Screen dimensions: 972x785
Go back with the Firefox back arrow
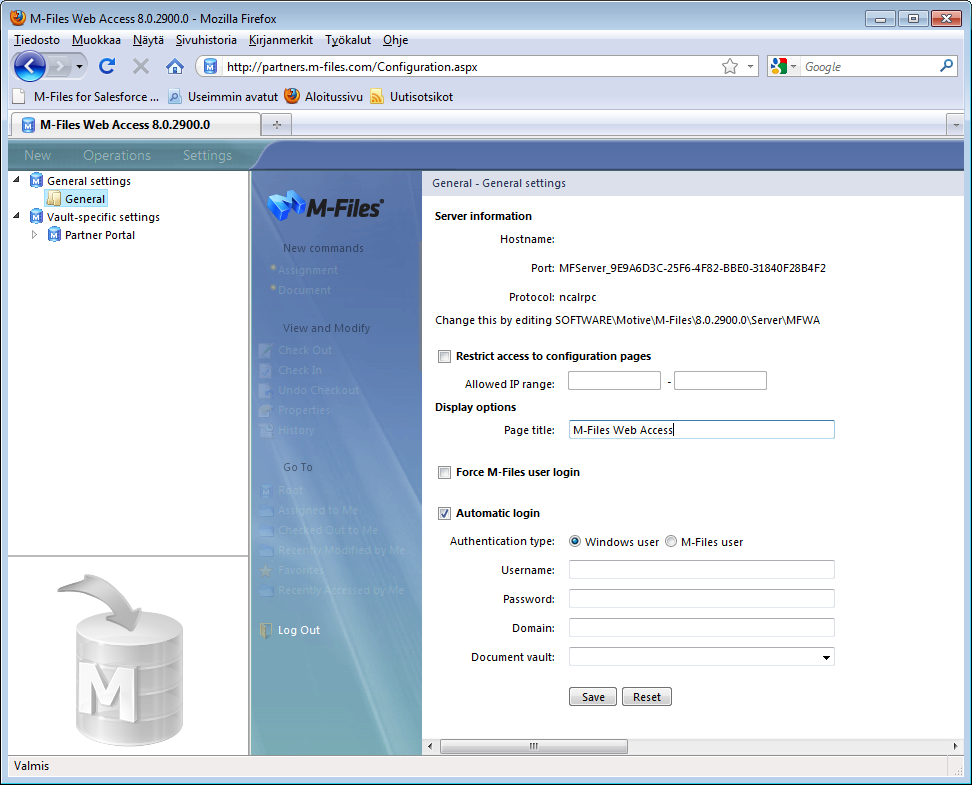pyautogui.click(x=29, y=66)
